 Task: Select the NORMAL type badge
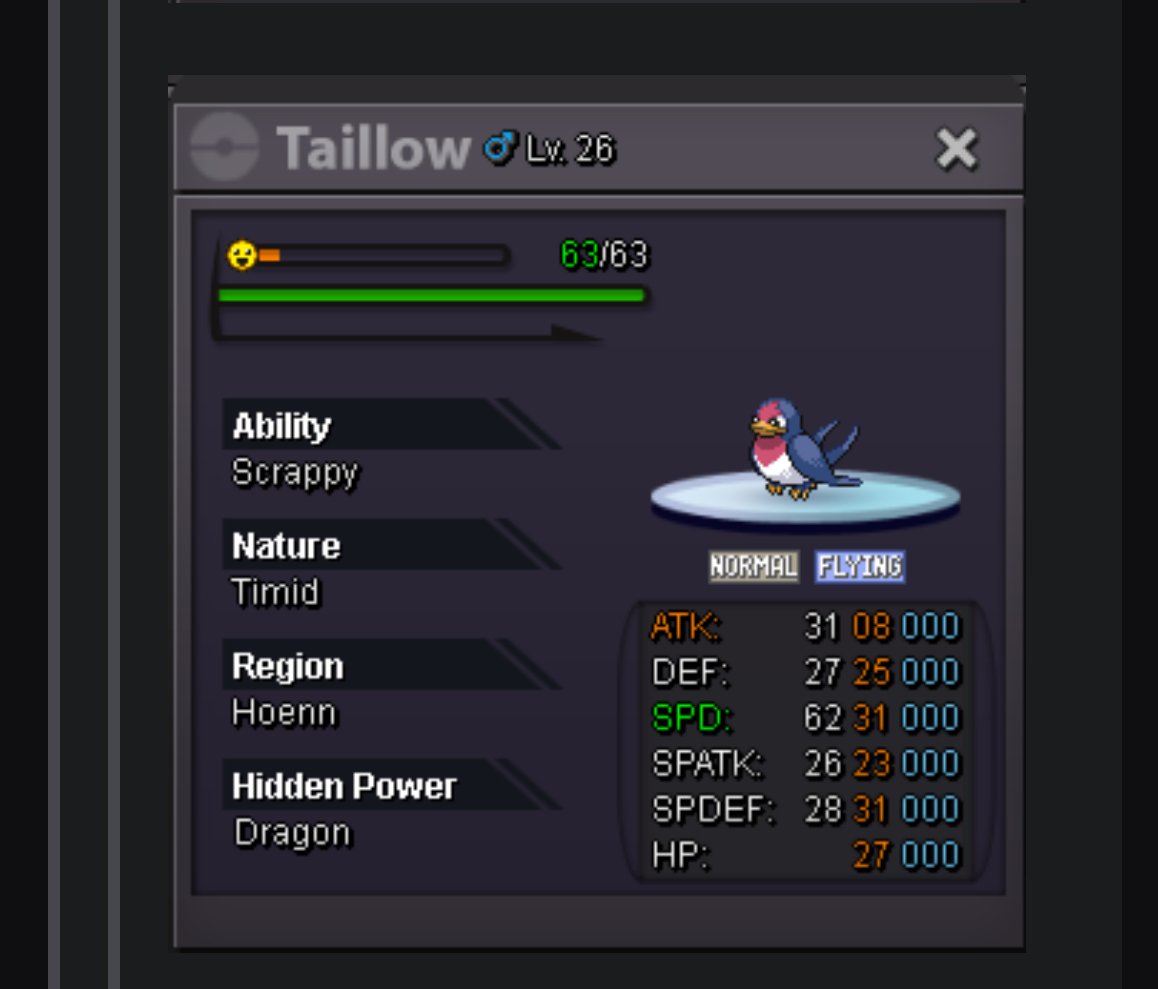(x=753, y=567)
